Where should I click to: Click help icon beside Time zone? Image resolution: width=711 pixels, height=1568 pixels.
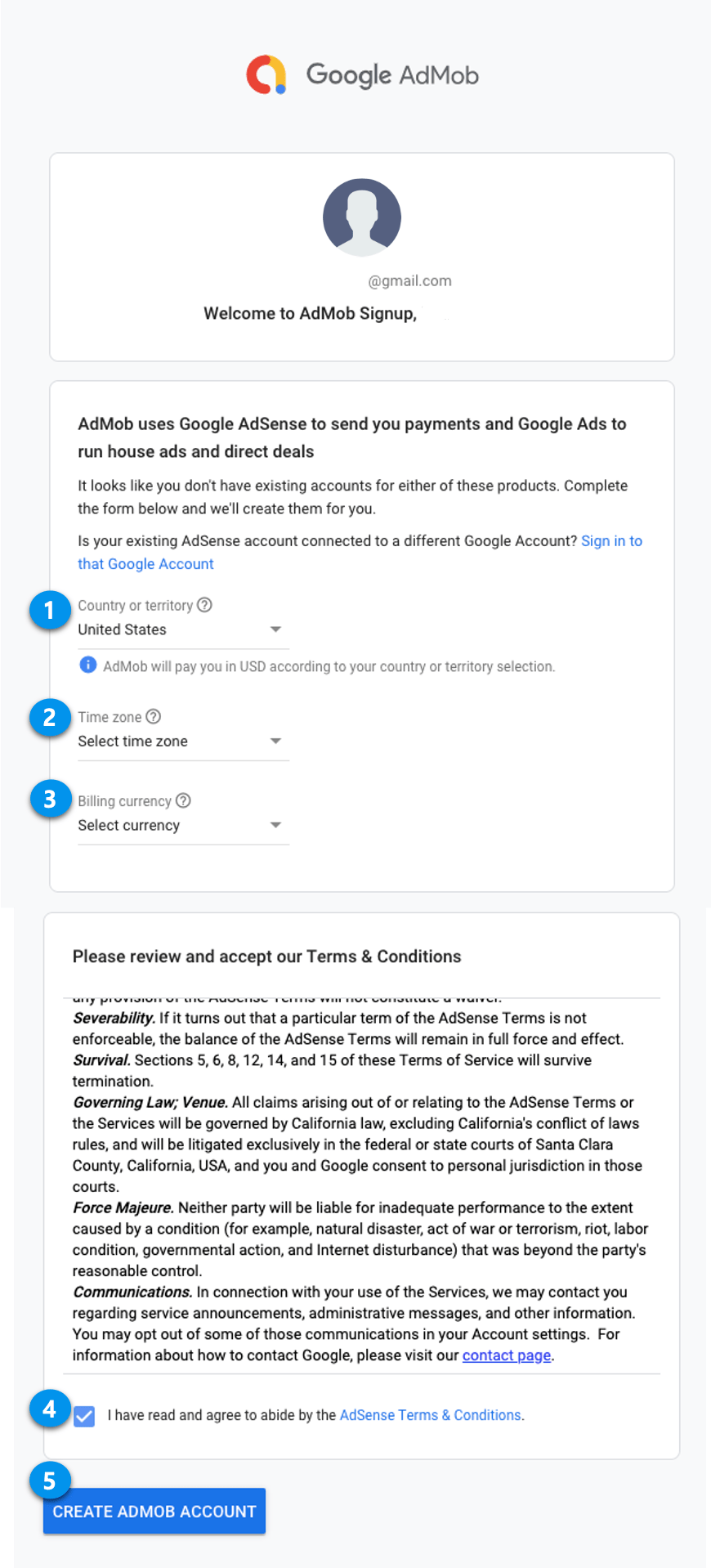(x=154, y=717)
